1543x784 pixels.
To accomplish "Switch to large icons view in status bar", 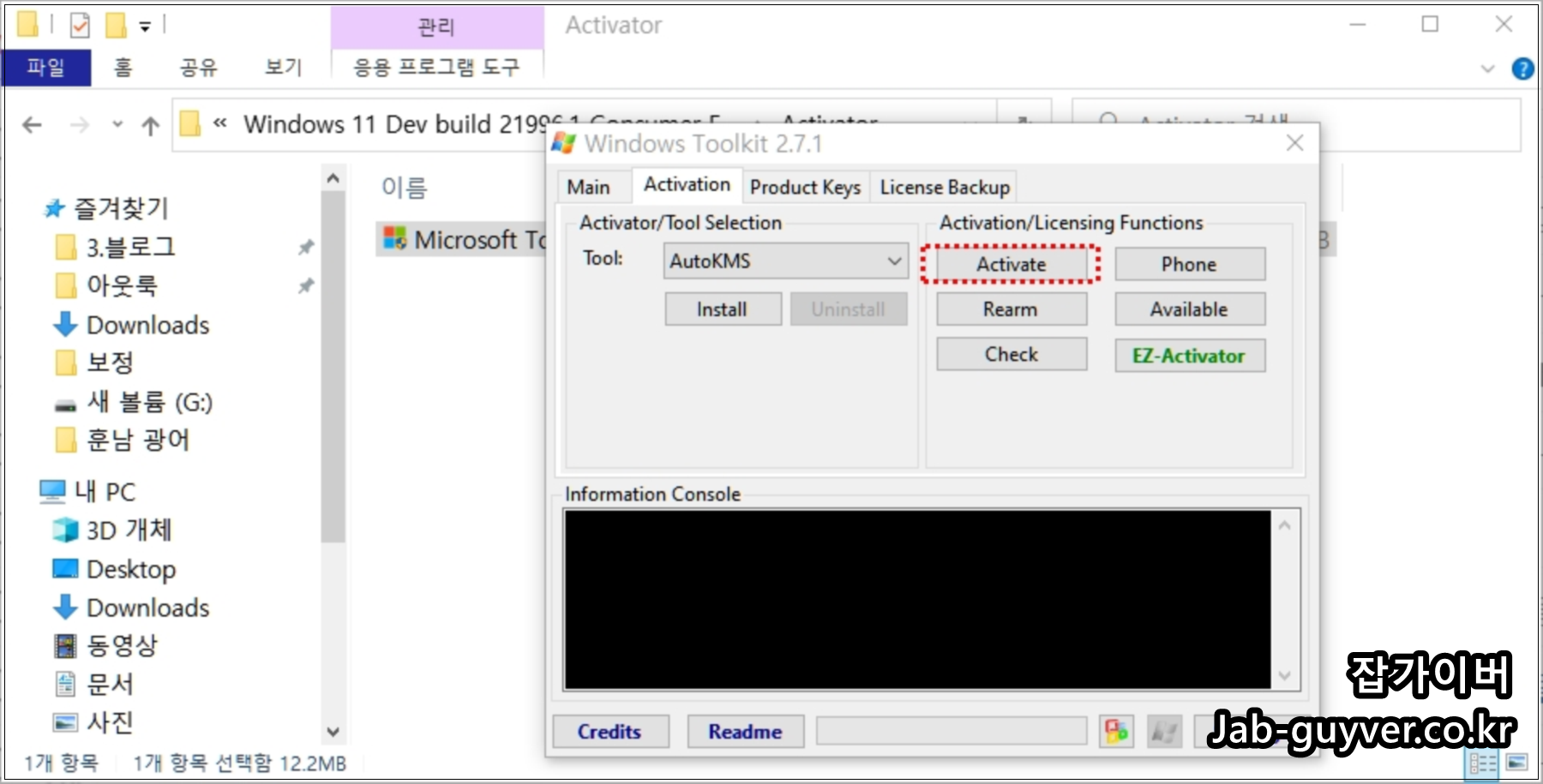I will point(1516,762).
